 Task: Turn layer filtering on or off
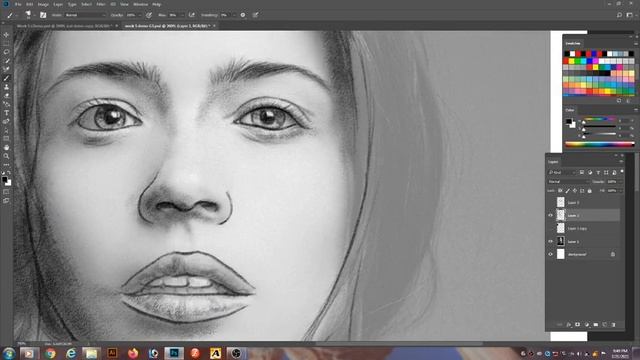pos(622,171)
